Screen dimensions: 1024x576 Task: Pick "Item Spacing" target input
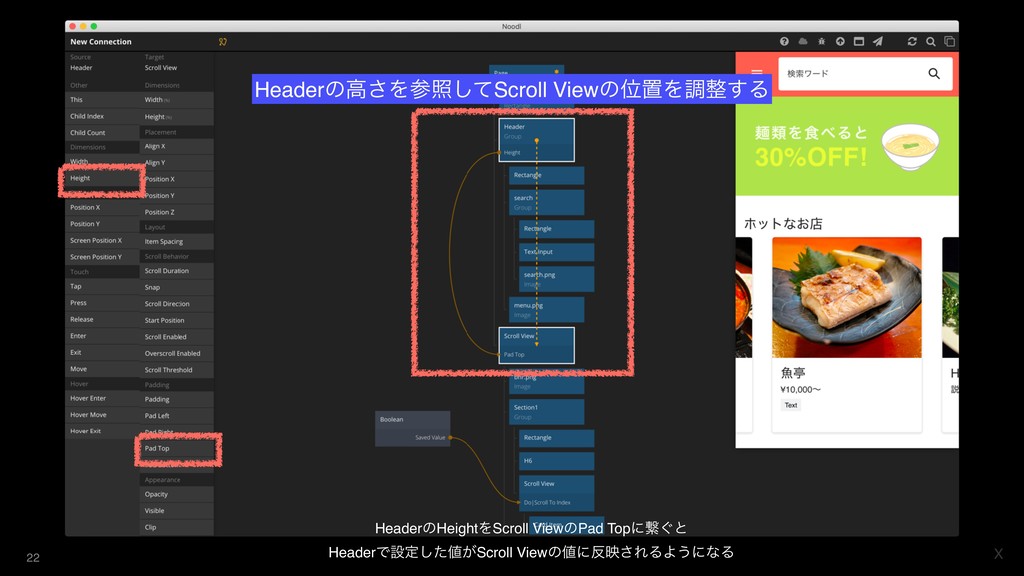(x=176, y=242)
